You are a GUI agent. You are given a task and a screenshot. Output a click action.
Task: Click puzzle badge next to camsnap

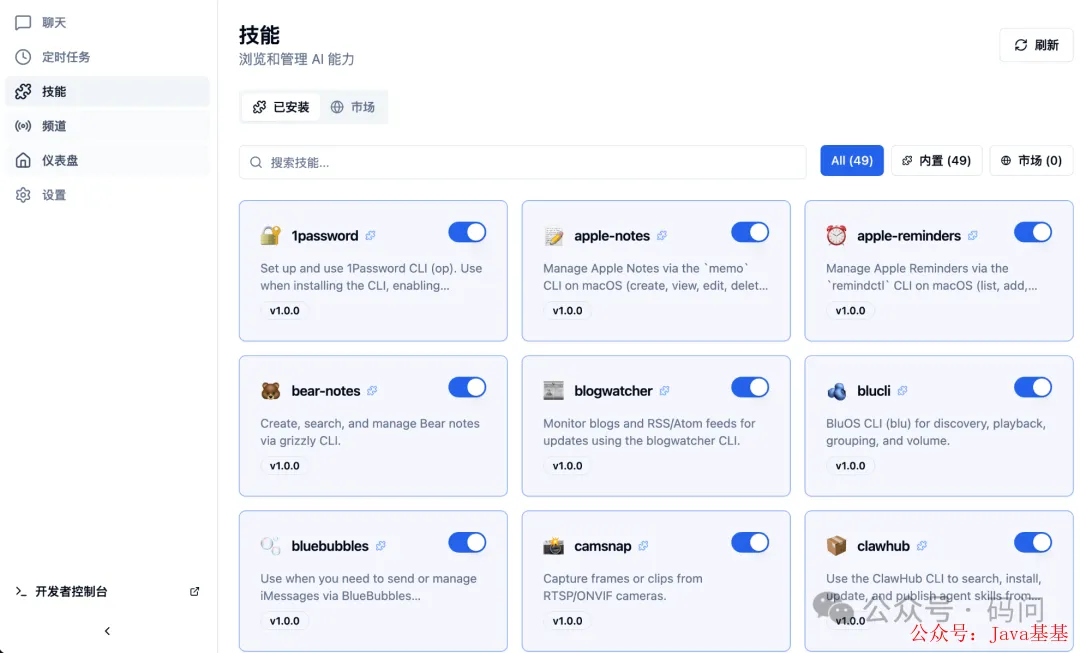pyautogui.click(x=643, y=546)
